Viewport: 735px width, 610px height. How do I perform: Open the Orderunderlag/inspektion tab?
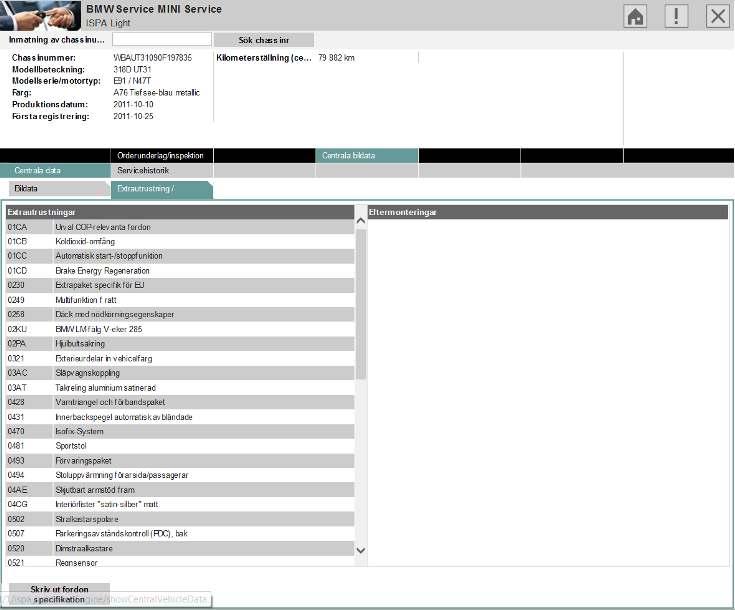click(162, 156)
